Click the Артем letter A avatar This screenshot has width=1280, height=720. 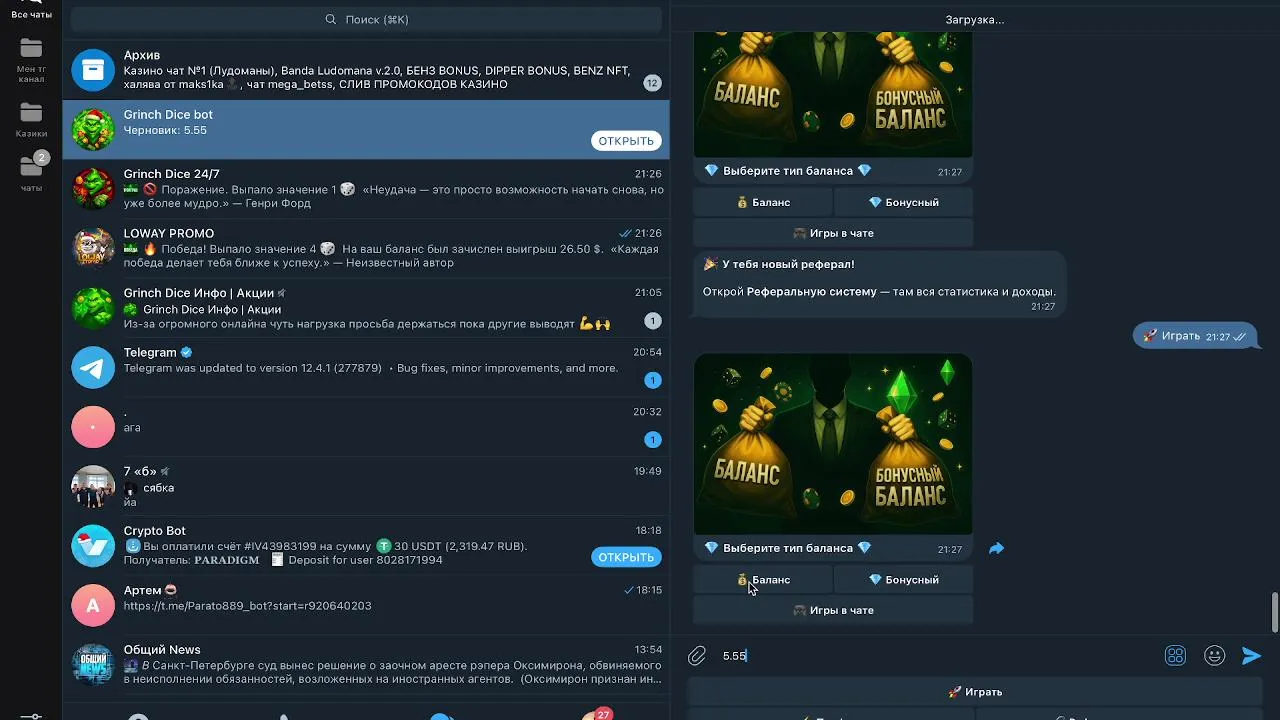point(93,605)
